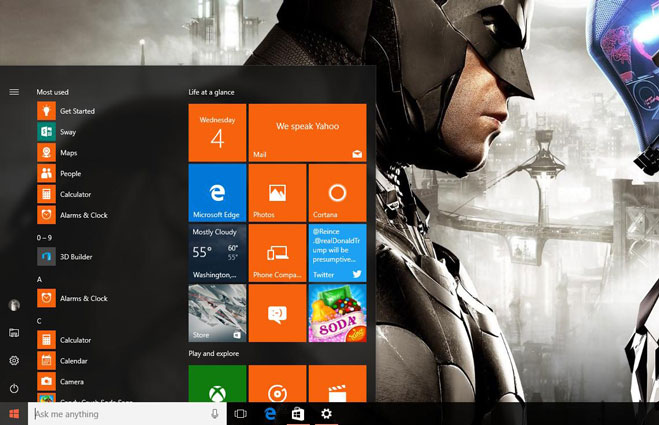Launch the Camera app

pos(61,382)
